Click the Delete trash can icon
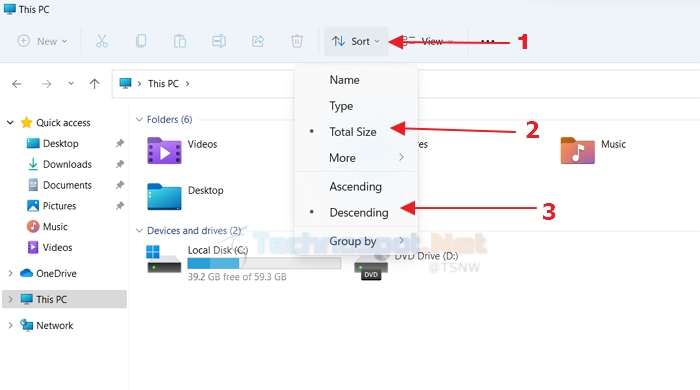The width and height of the screenshot is (700, 390). (x=297, y=41)
